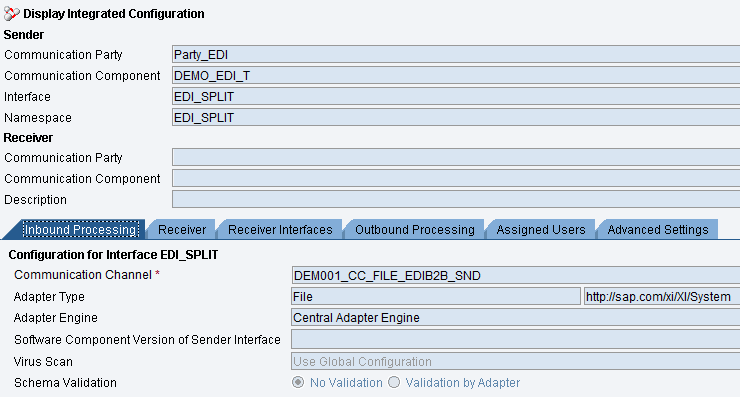Screen dimensions: 740x397
Task: Select the No Validation radio button
Action: click(x=298, y=382)
